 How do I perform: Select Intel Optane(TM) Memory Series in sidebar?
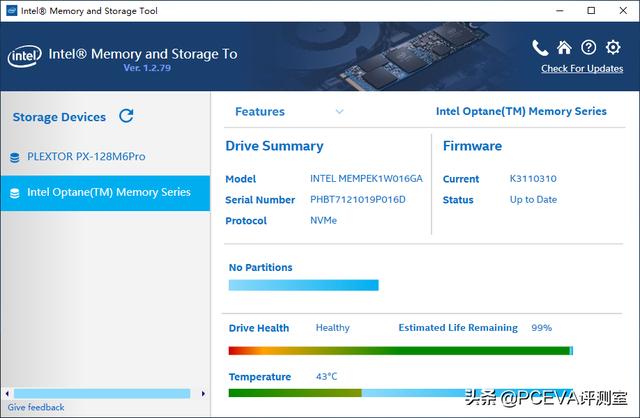tap(105, 193)
